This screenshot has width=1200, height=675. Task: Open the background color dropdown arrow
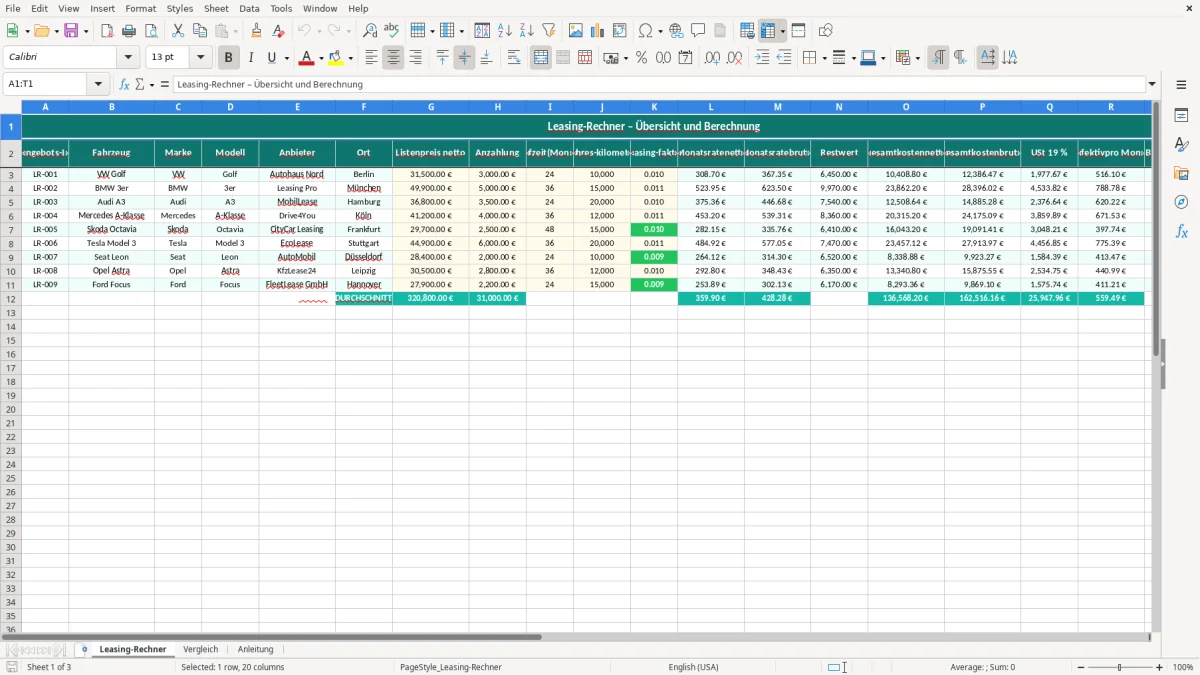pos(350,58)
